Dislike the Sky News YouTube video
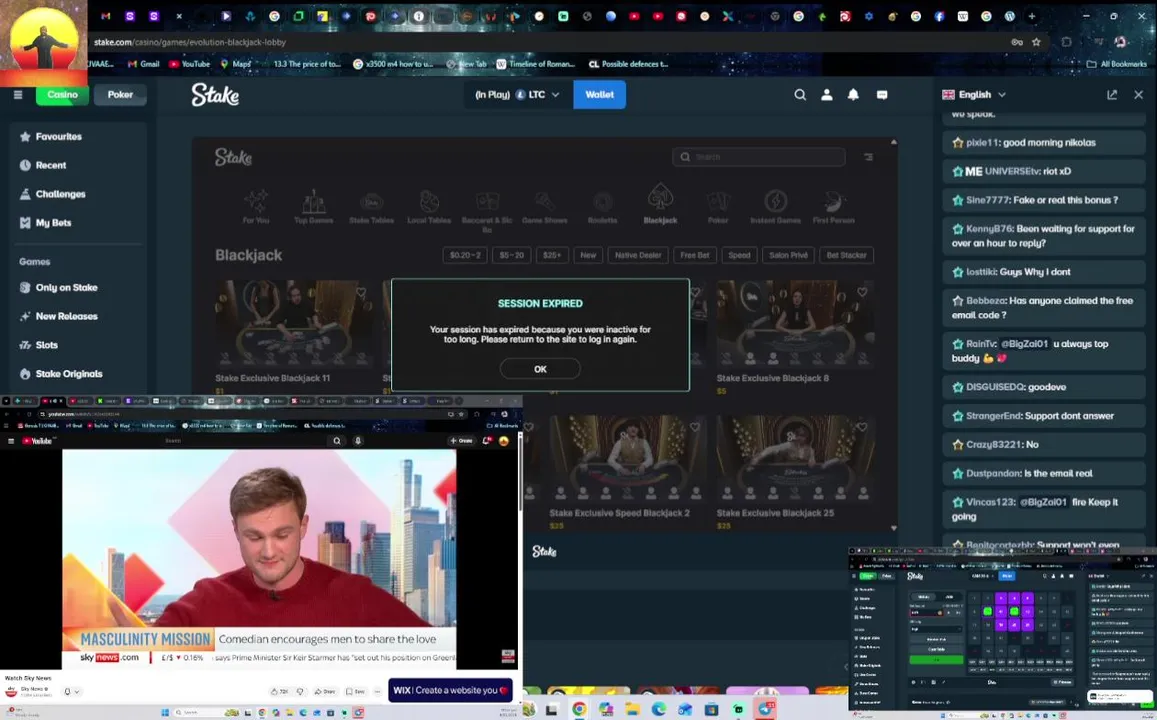 coord(300,691)
